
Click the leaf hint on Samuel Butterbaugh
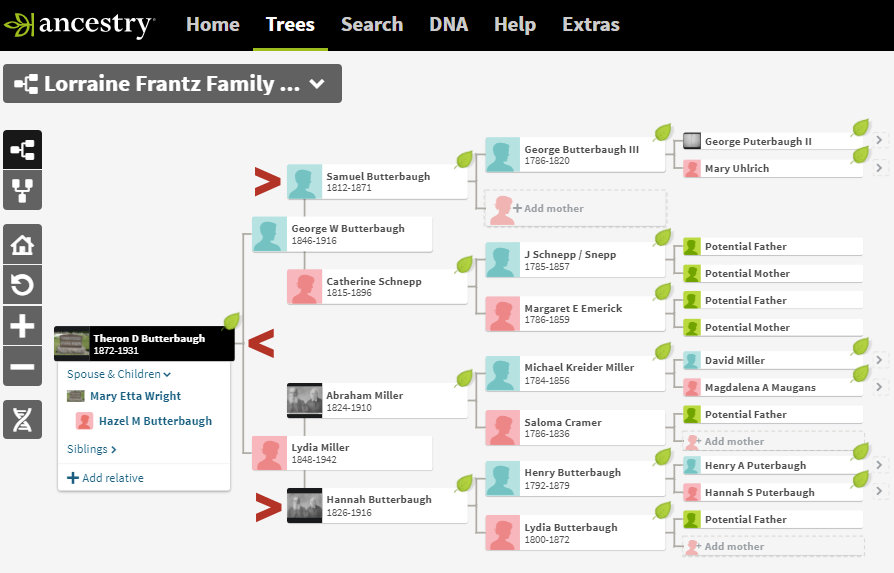click(463, 160)
